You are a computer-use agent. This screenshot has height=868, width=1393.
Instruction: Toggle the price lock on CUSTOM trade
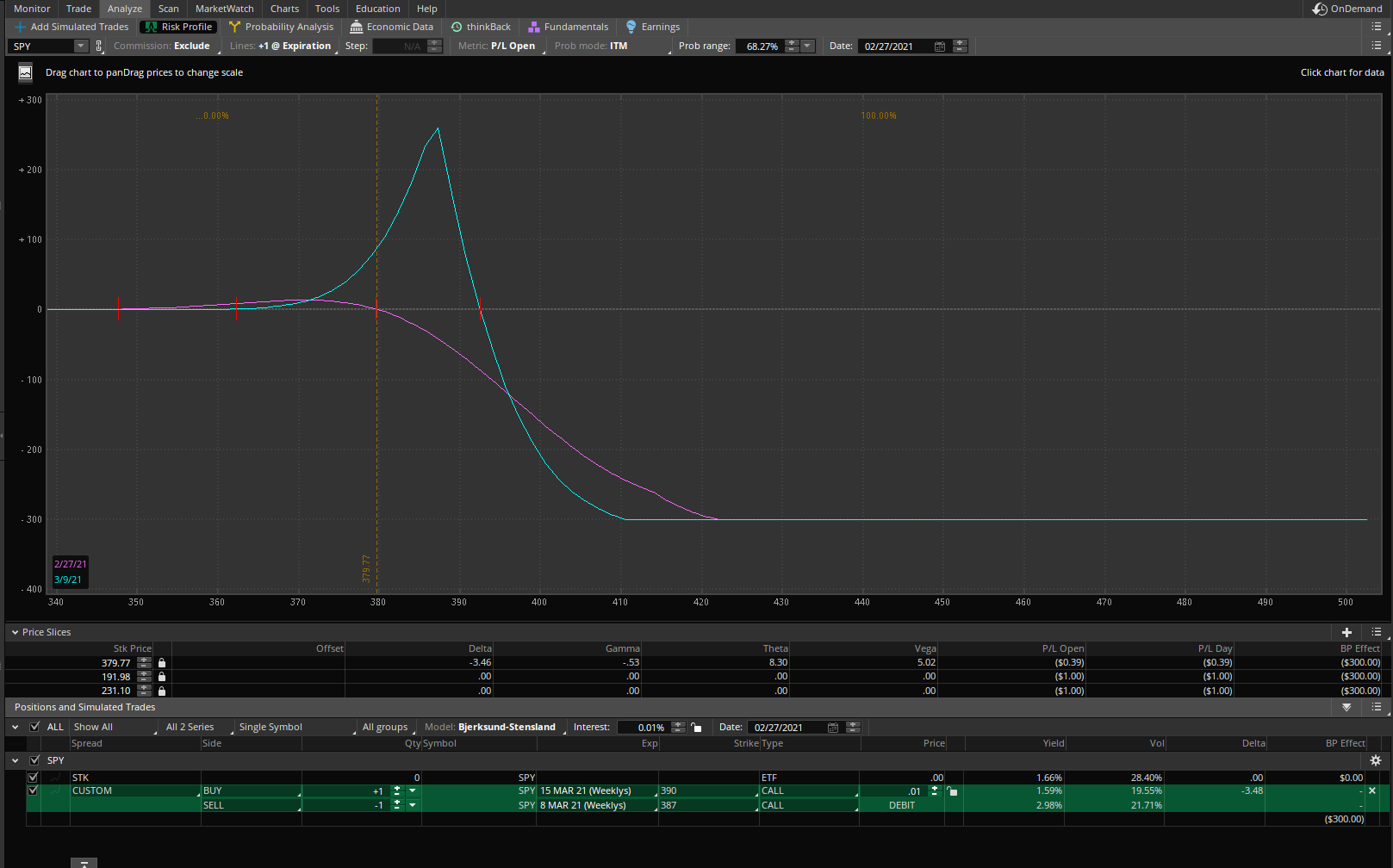(x=952, y=791)
